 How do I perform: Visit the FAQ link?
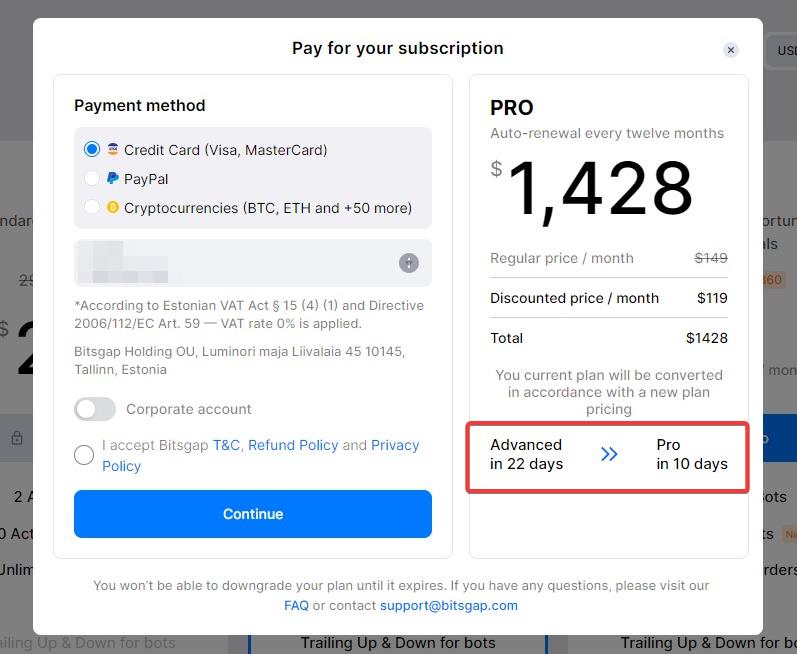296,605
